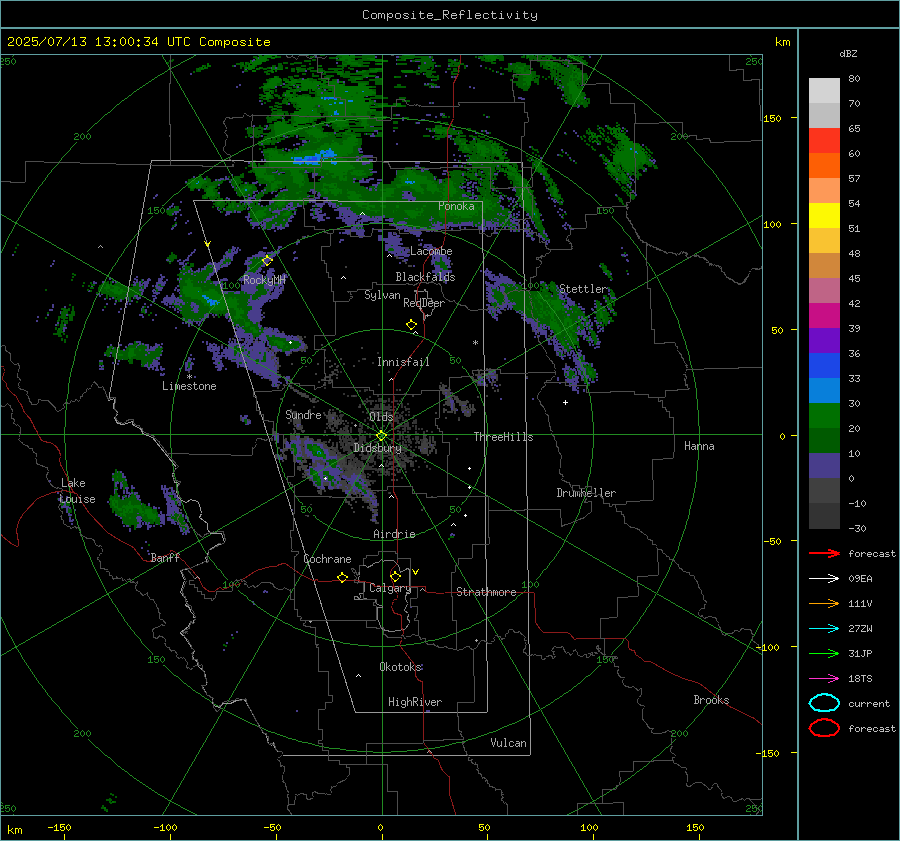
Task: Select the Banff label
Action: click(x=165, y=557)
